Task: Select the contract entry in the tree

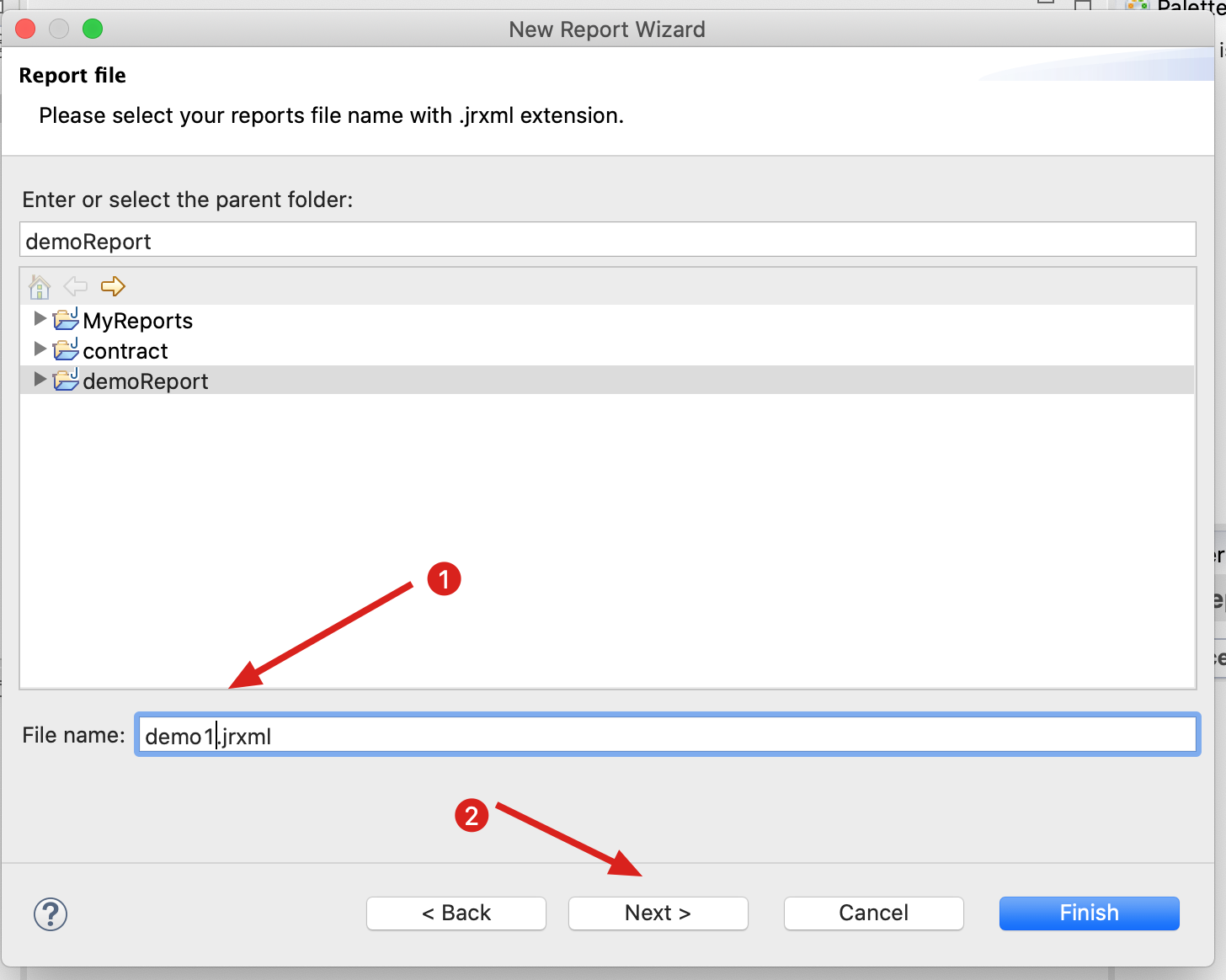Action: point(125,349)
